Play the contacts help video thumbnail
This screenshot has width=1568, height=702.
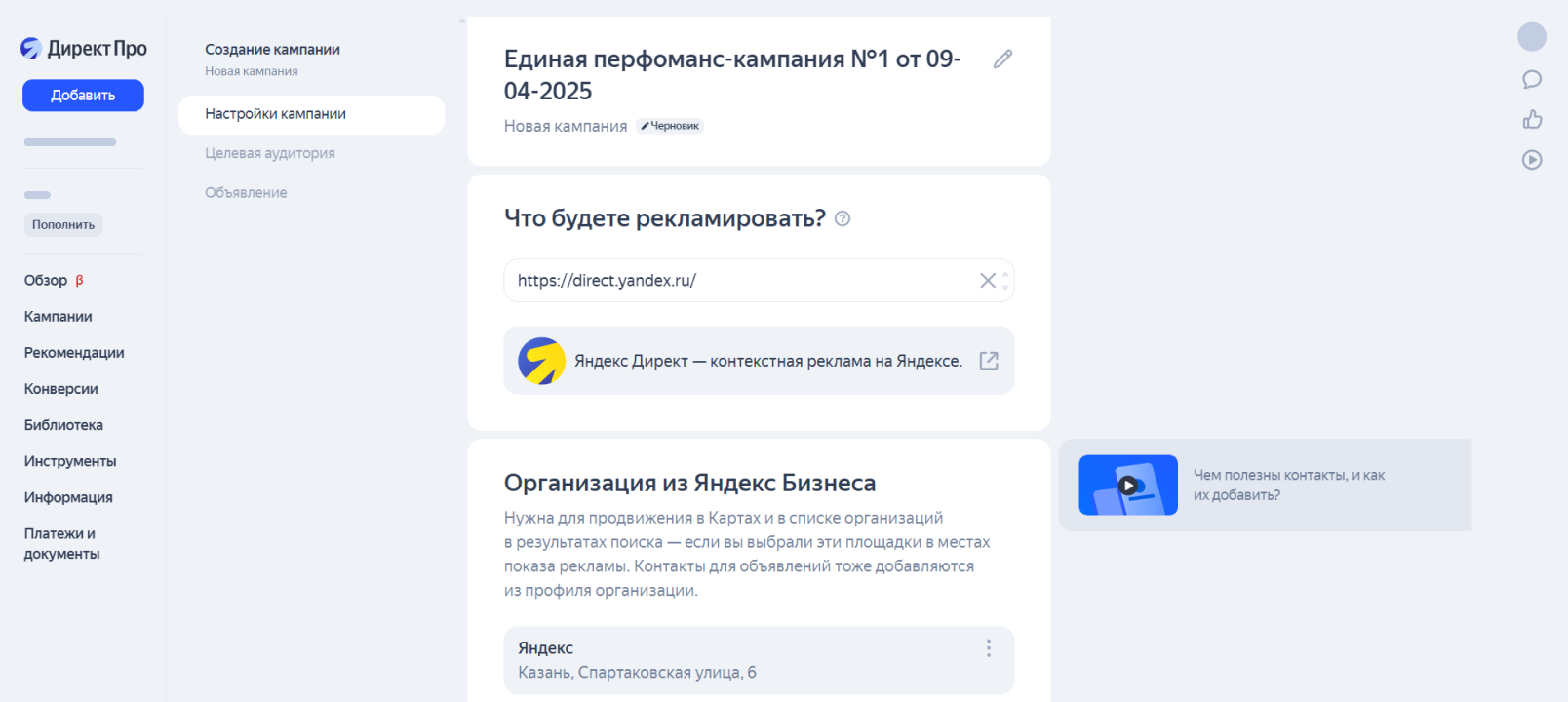(x=1128, y=486)
